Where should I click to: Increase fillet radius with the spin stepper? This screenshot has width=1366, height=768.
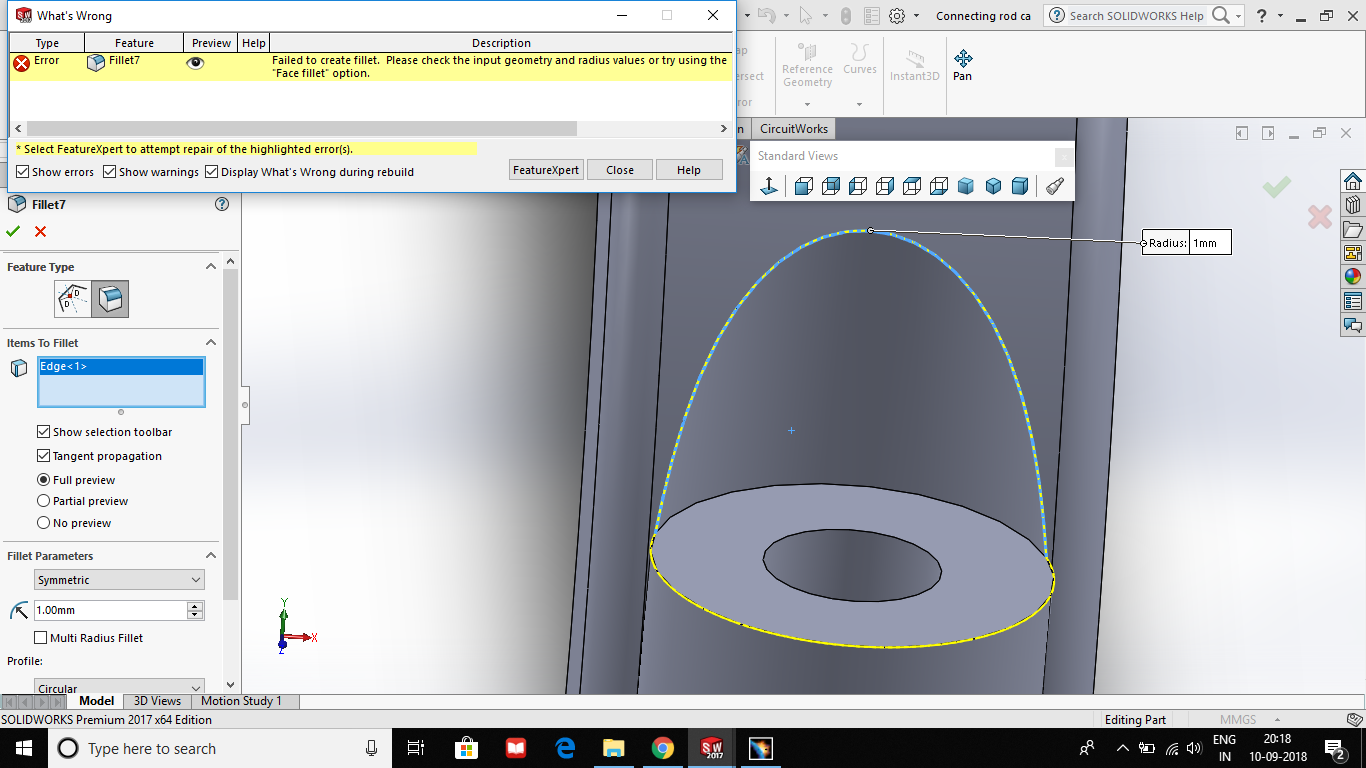pyautogui.click(x=195, y=604)
